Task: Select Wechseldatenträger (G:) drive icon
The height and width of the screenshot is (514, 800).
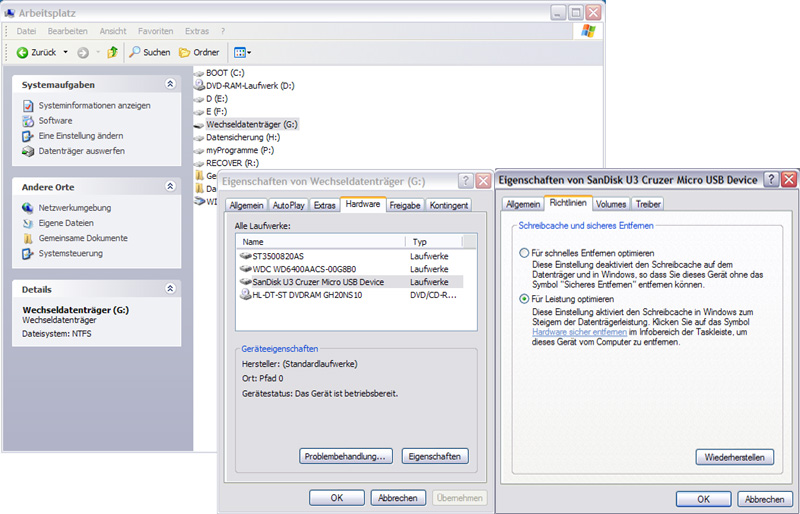Action: click(199, 125)
